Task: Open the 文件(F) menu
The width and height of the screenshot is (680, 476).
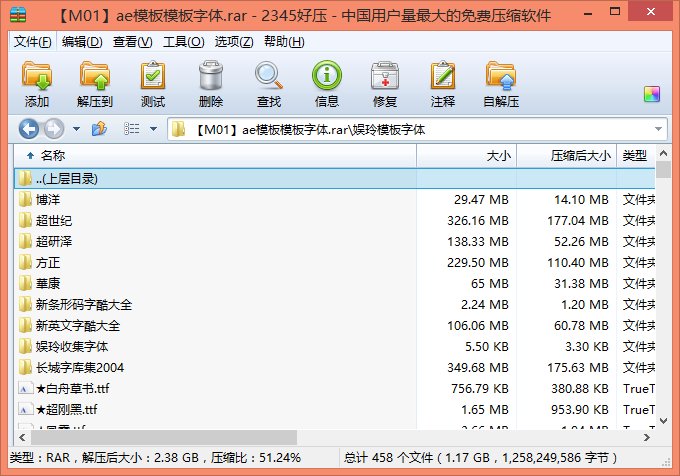Action: tap(33, 42)
